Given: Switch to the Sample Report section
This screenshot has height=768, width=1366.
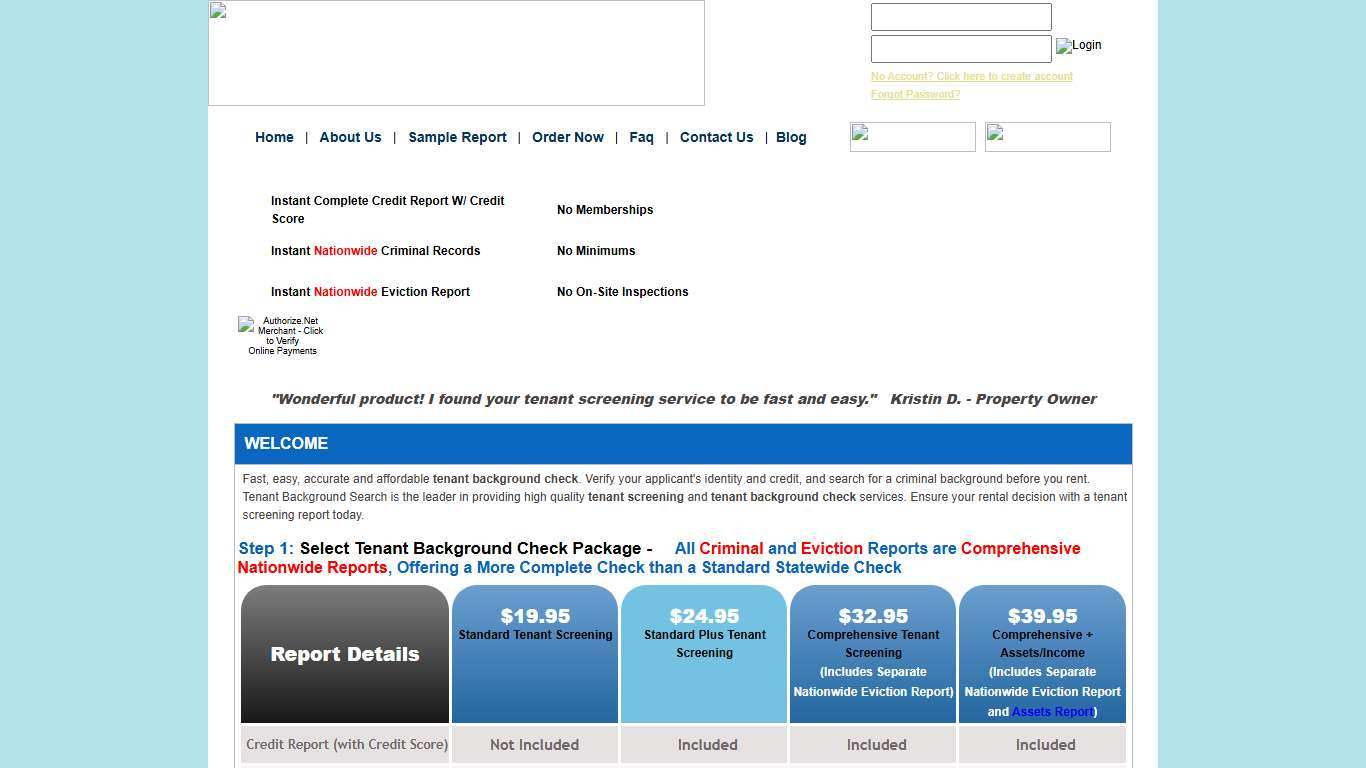Looking at the screenshot, I should [x=457, y=137].
